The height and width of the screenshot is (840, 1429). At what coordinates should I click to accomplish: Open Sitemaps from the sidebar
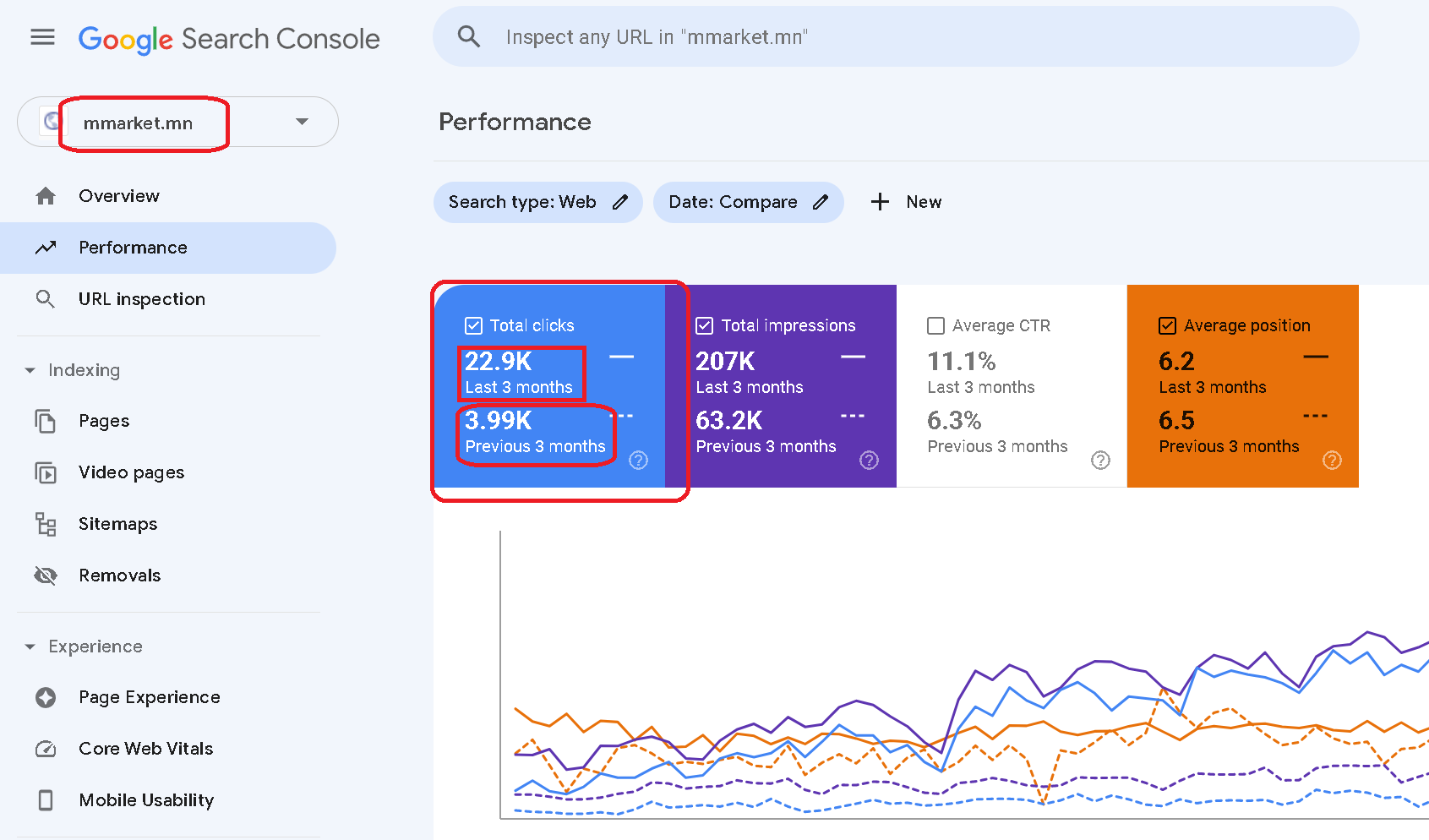click(x=117, y=524)
